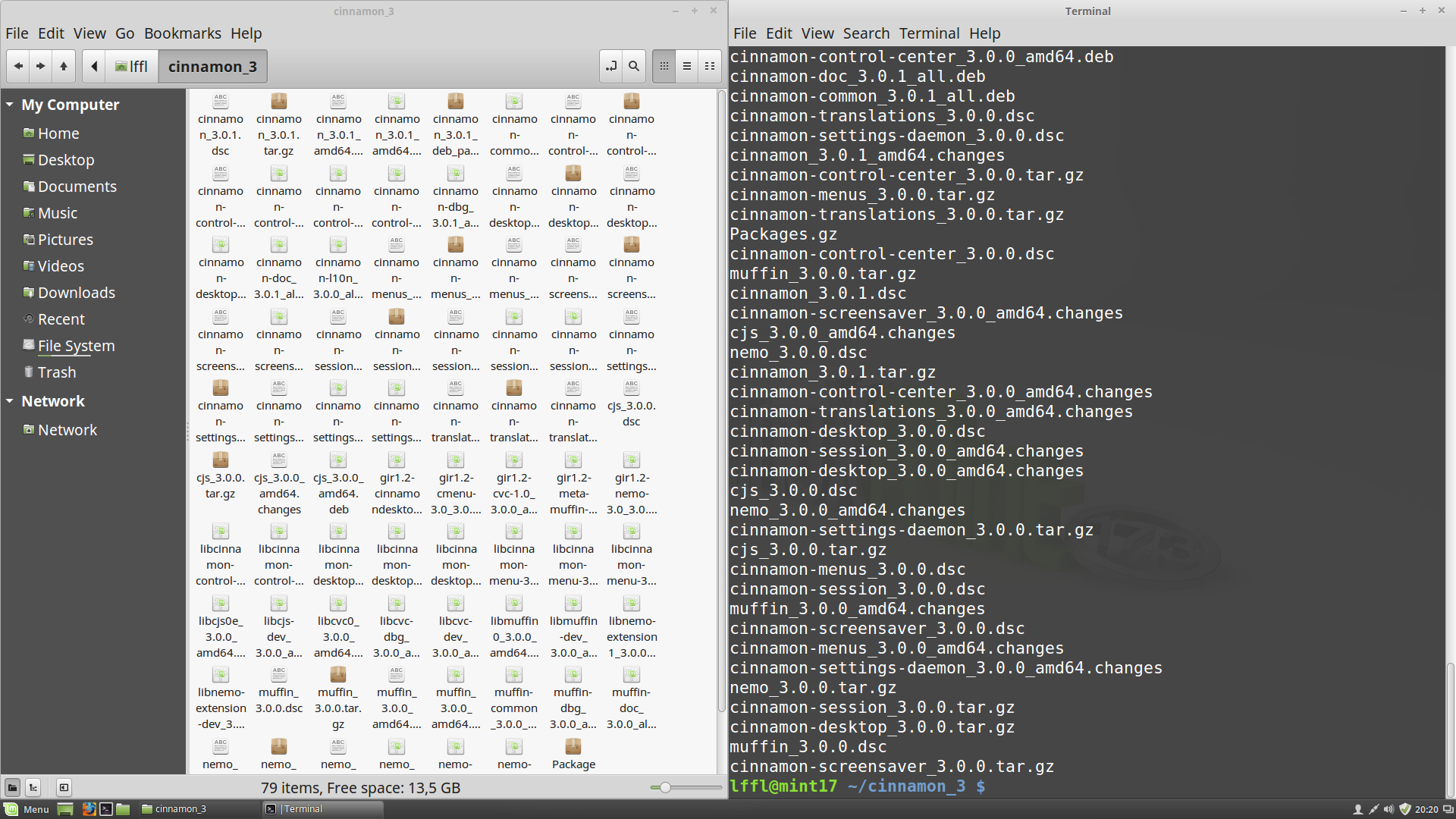Expand path bar left arrow
This screenshot has width=1456, height=819.
point(94,67)
